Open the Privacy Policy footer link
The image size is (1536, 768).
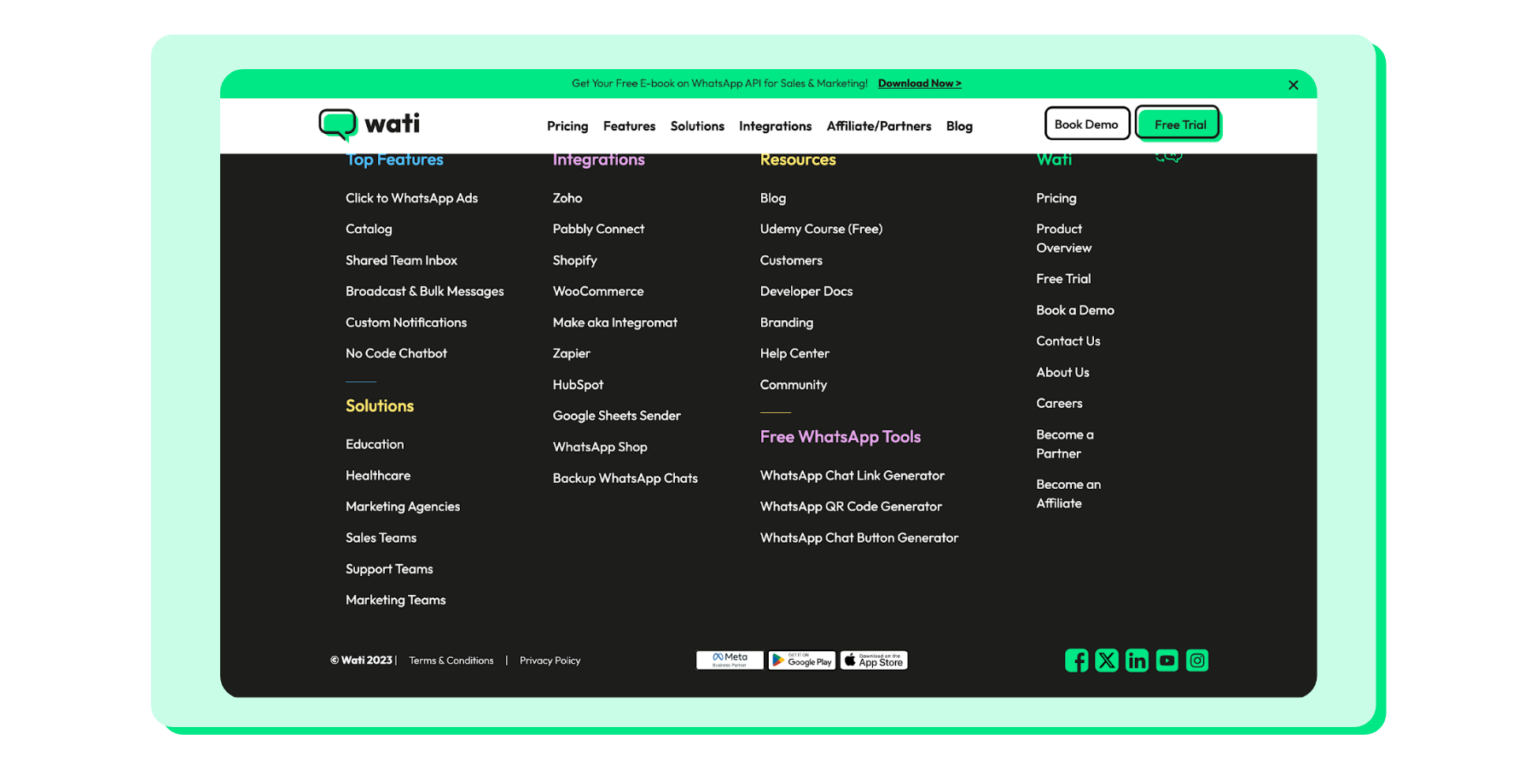tap(550, 661)
